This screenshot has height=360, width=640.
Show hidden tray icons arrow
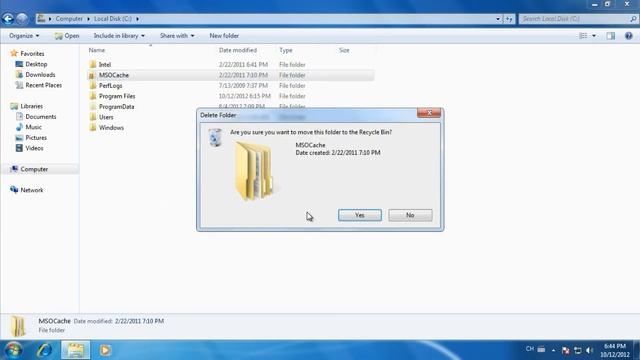click(553, 350)
